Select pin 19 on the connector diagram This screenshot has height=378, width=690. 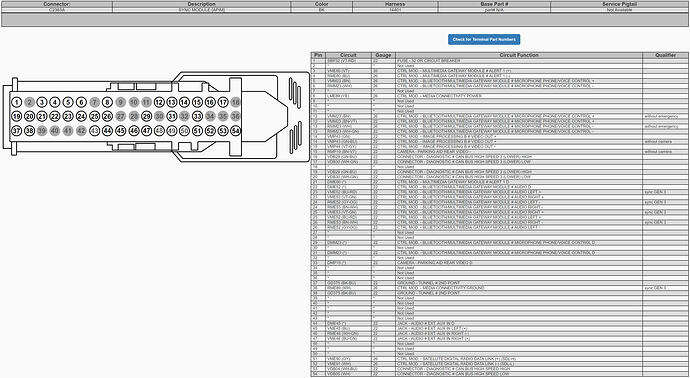tap(16, 117)
